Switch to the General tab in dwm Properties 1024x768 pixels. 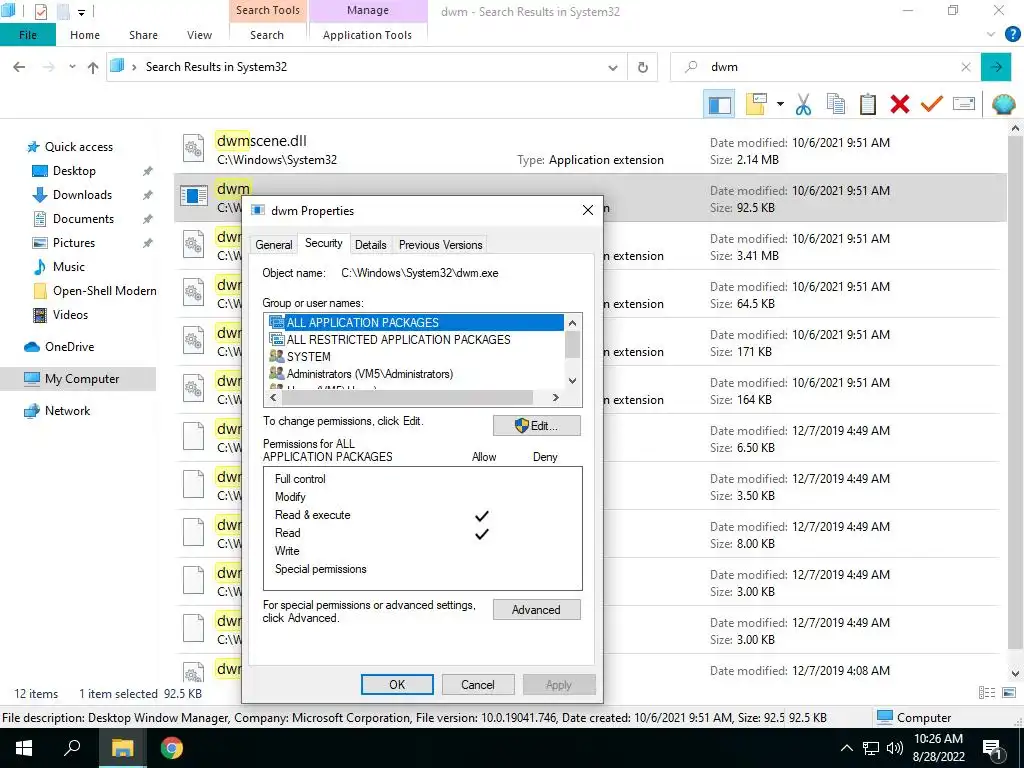273,245
